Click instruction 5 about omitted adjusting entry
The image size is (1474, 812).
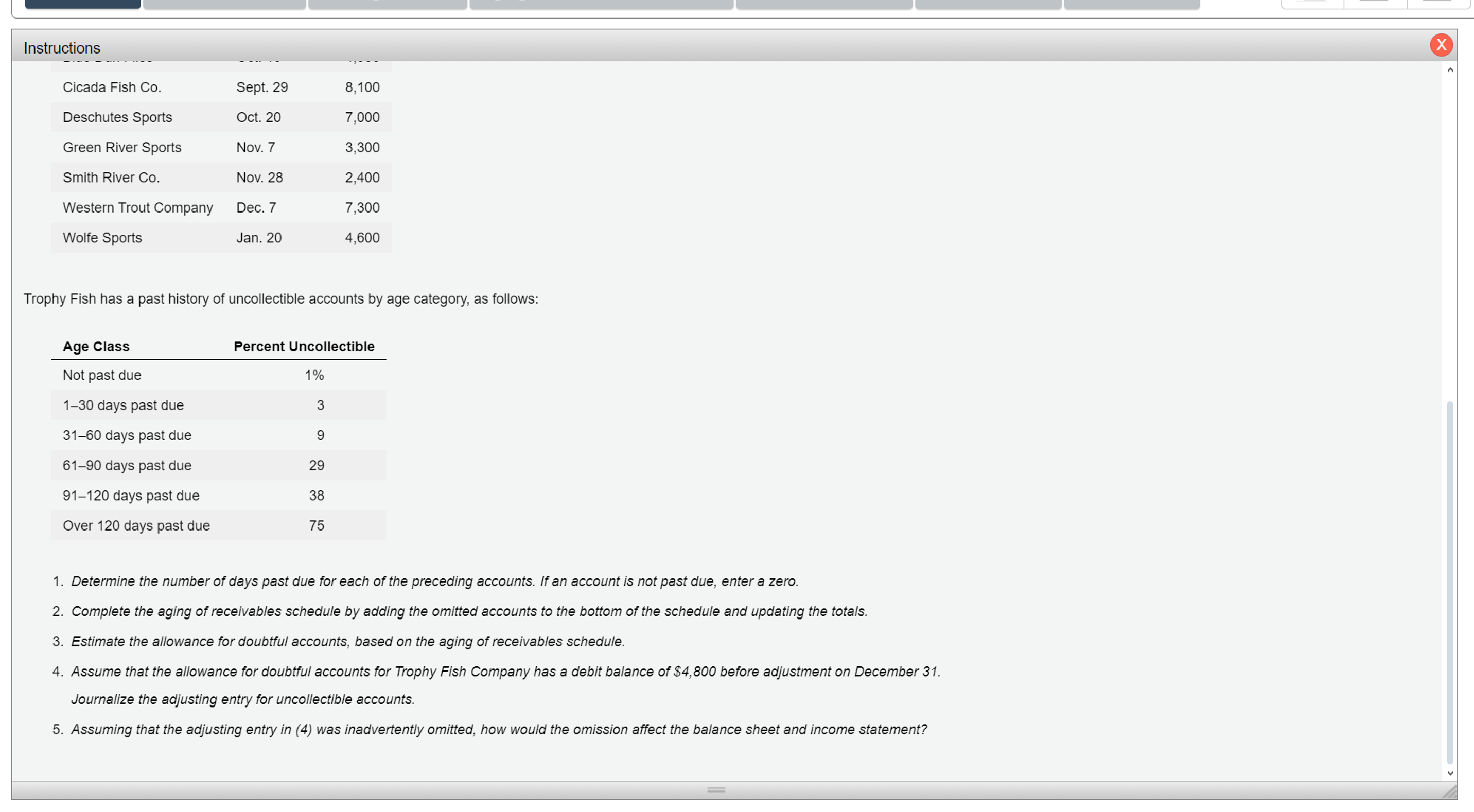(498, 730)
